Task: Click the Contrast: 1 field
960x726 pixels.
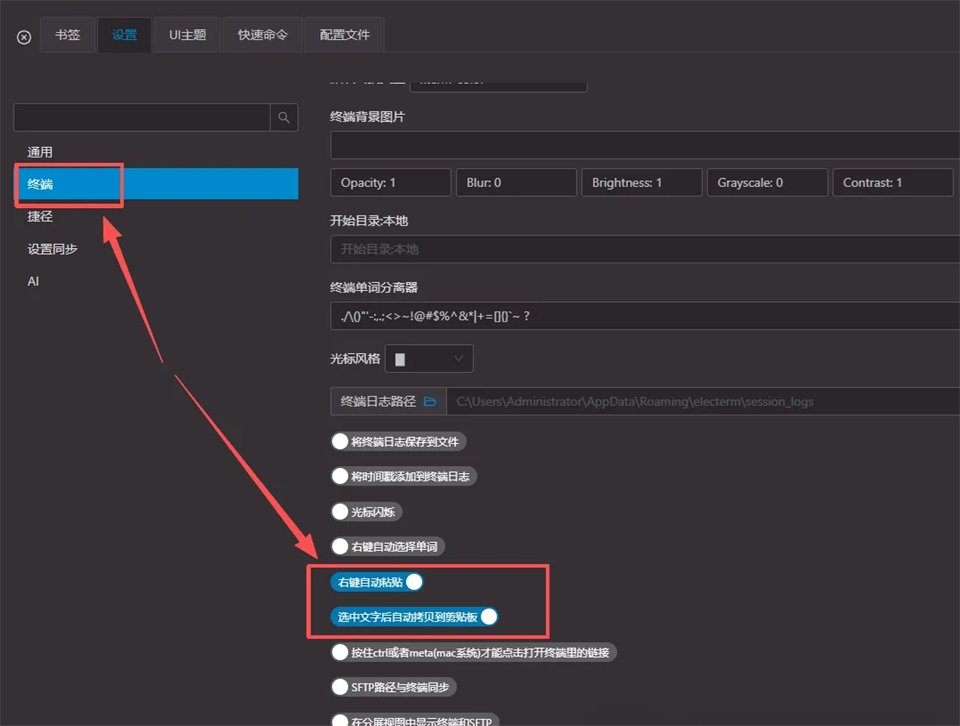Action: (x=893, y=182)
